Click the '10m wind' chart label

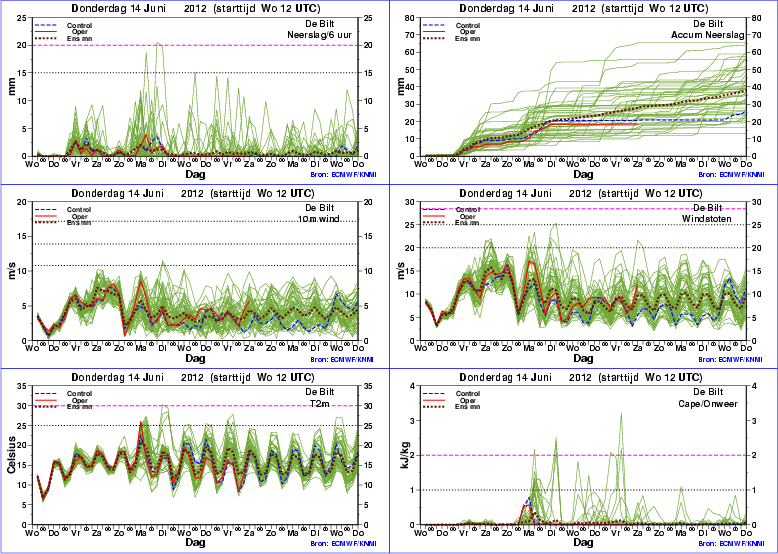coord(319,219)
